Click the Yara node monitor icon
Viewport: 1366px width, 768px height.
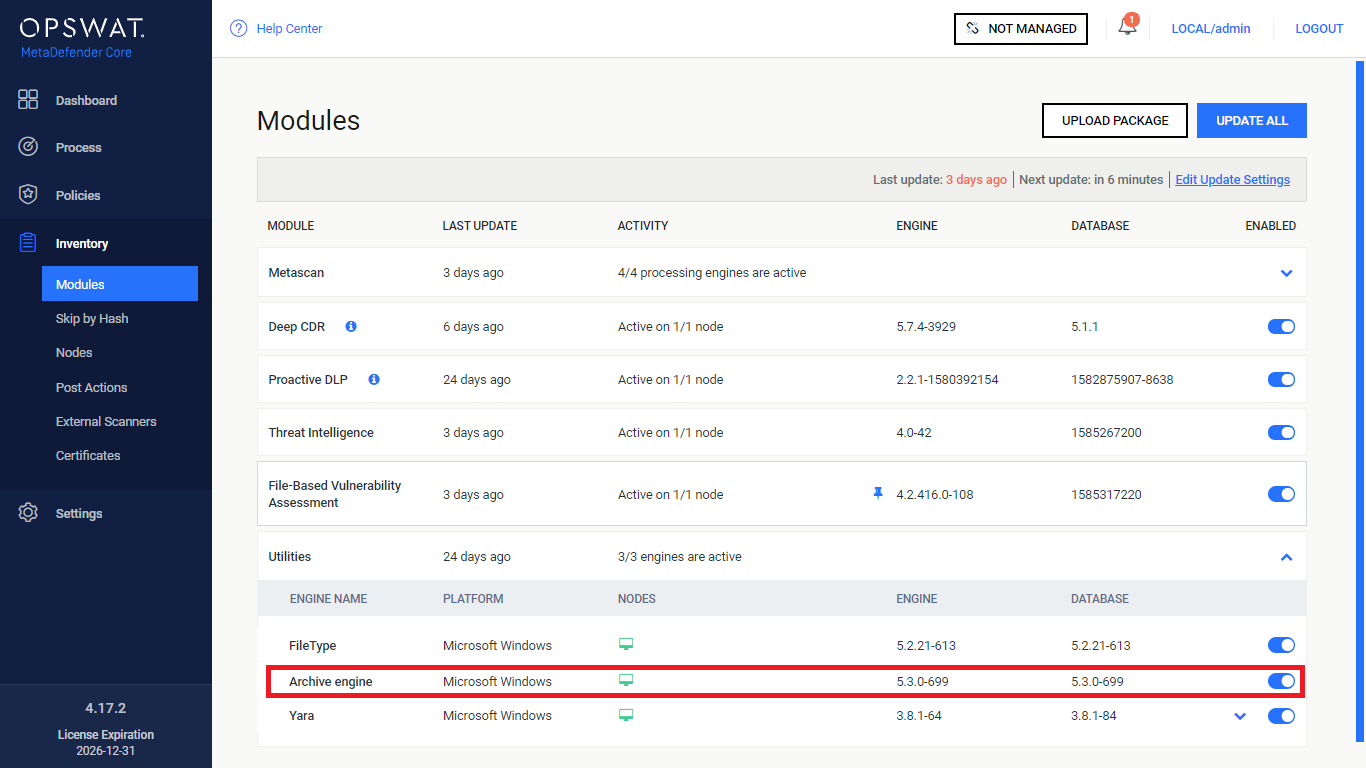tap(626, 714)
